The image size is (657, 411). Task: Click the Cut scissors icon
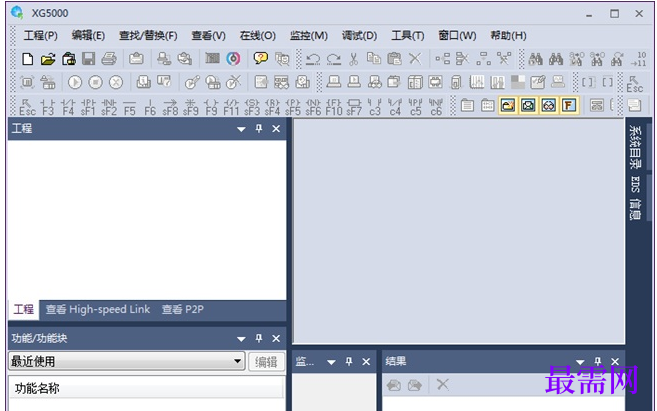[354, 59]
